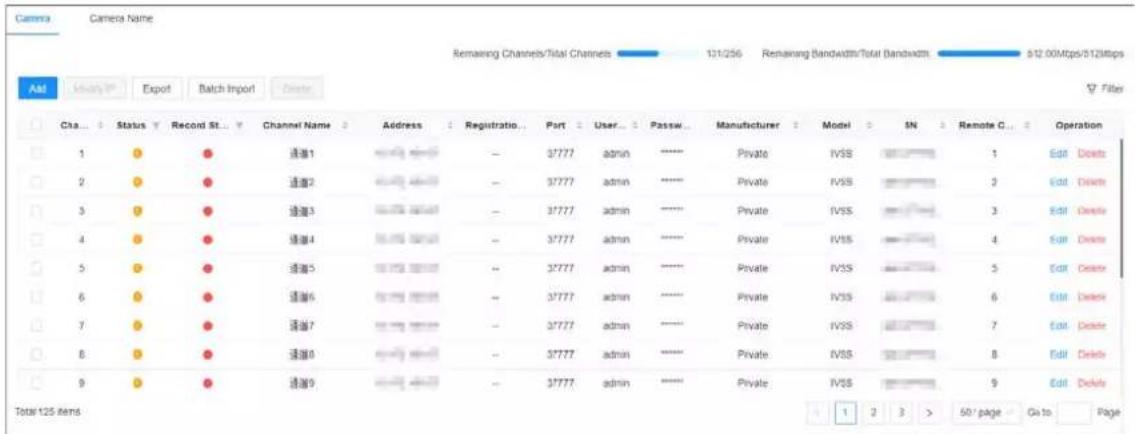Go to page 2
The image size is (1135, 434).
[x=872, y=411]
